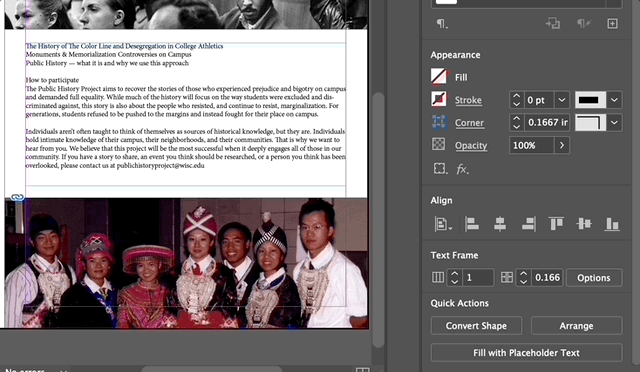Expand the corner shape dropdown arrow
The width and height of the screenshot is (640, 372).
point(614,123)
